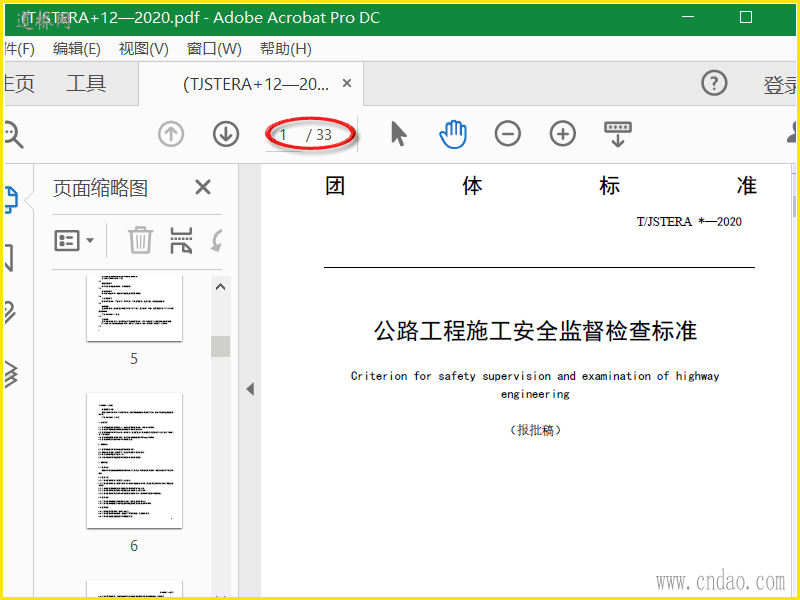Click the search magnifier icon

point(13,135)
